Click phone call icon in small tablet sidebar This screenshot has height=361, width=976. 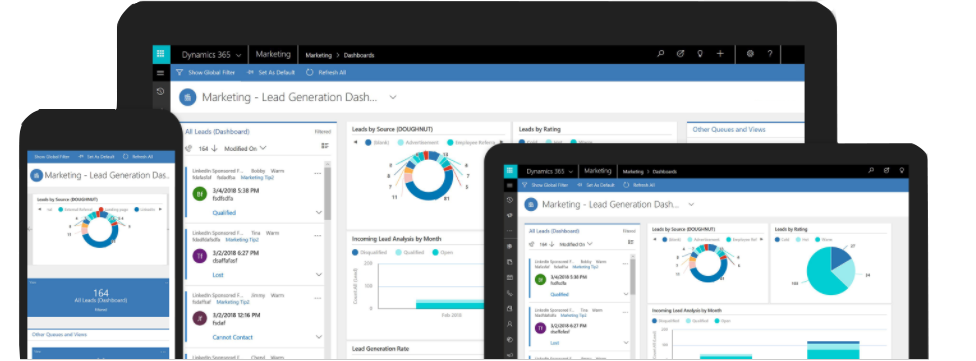(510, 293)
